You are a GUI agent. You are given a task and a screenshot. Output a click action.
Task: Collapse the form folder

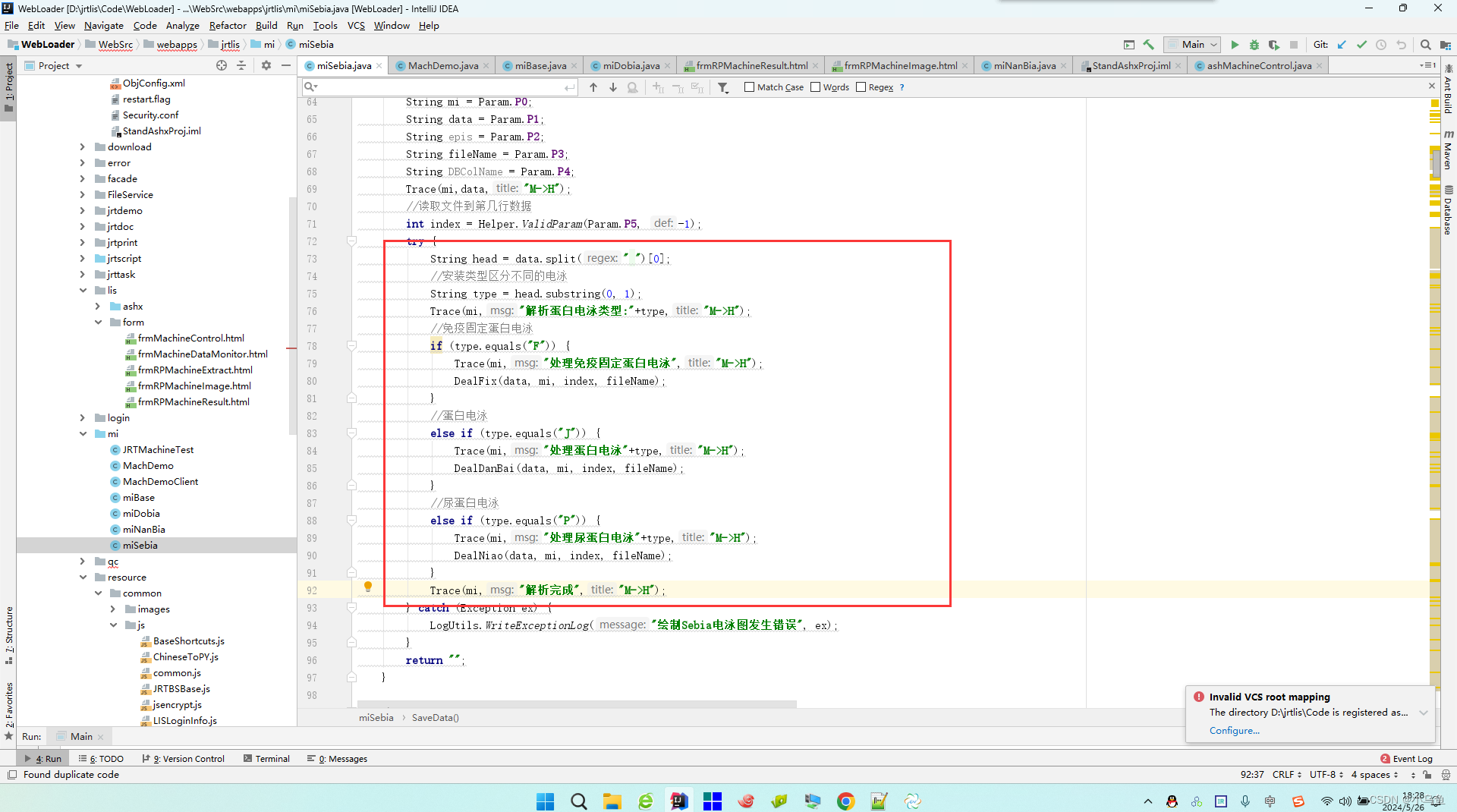point(97,323)
